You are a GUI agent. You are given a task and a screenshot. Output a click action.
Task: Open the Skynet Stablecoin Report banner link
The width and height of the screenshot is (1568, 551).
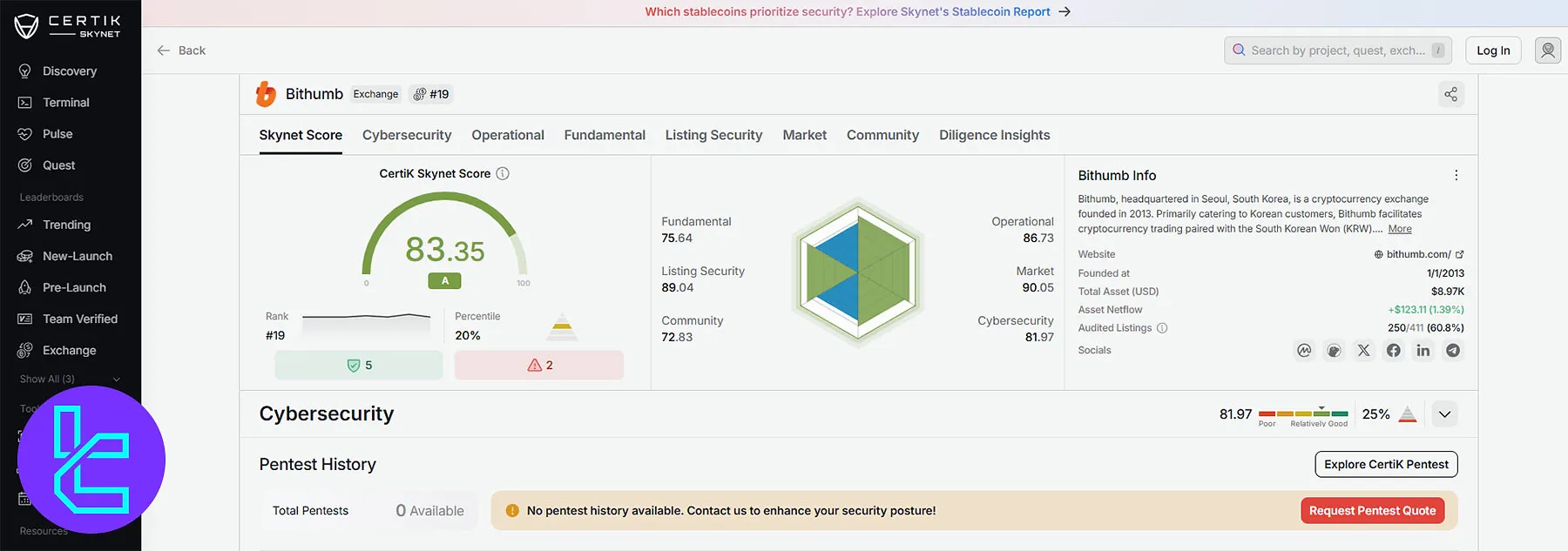coord(857,12)
